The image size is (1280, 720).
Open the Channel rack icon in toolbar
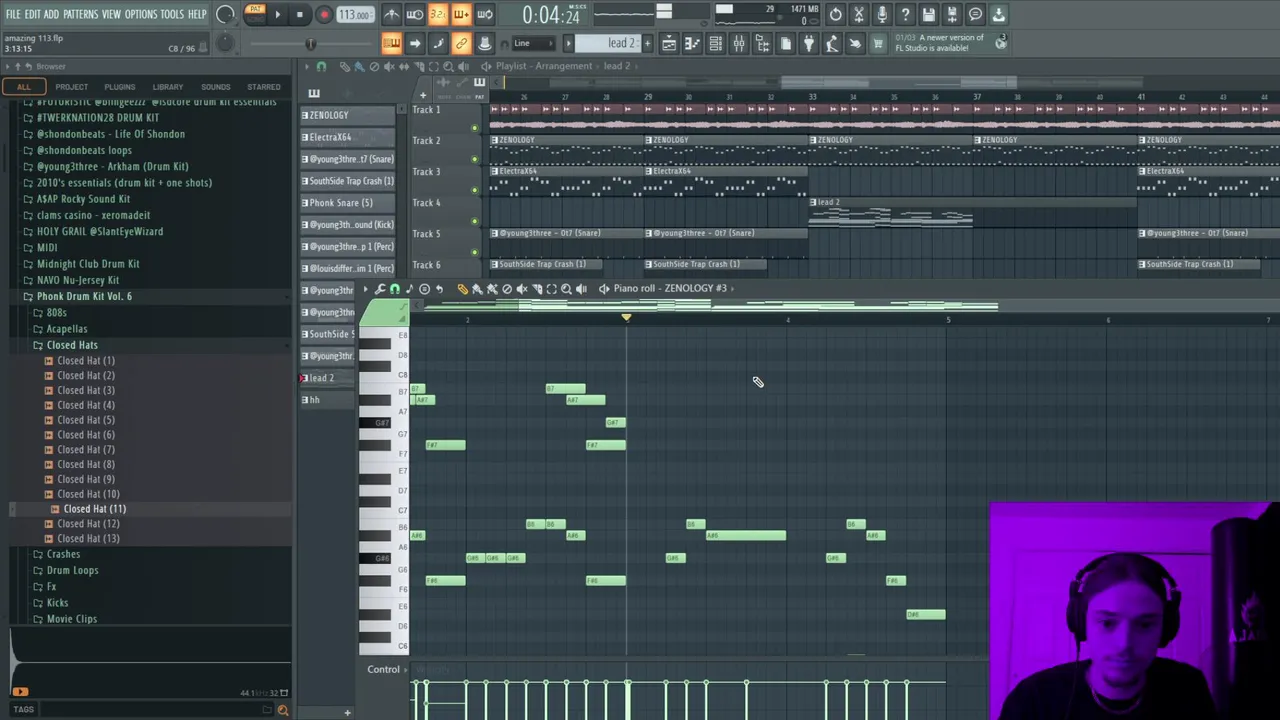tap(715, 43)
